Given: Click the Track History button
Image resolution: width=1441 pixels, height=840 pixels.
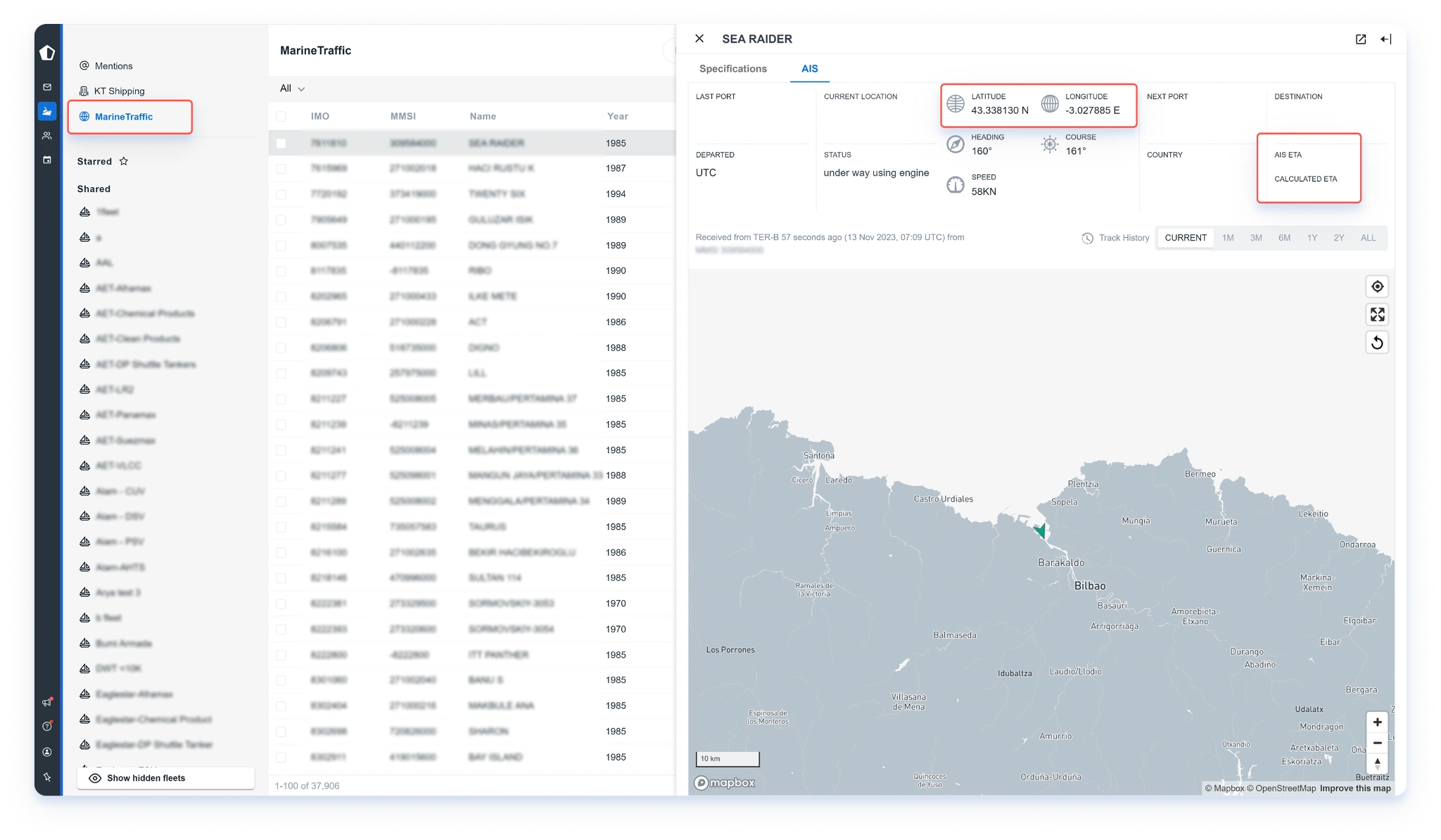Looking at the screenshot, I should click(x=1115, y=238).
